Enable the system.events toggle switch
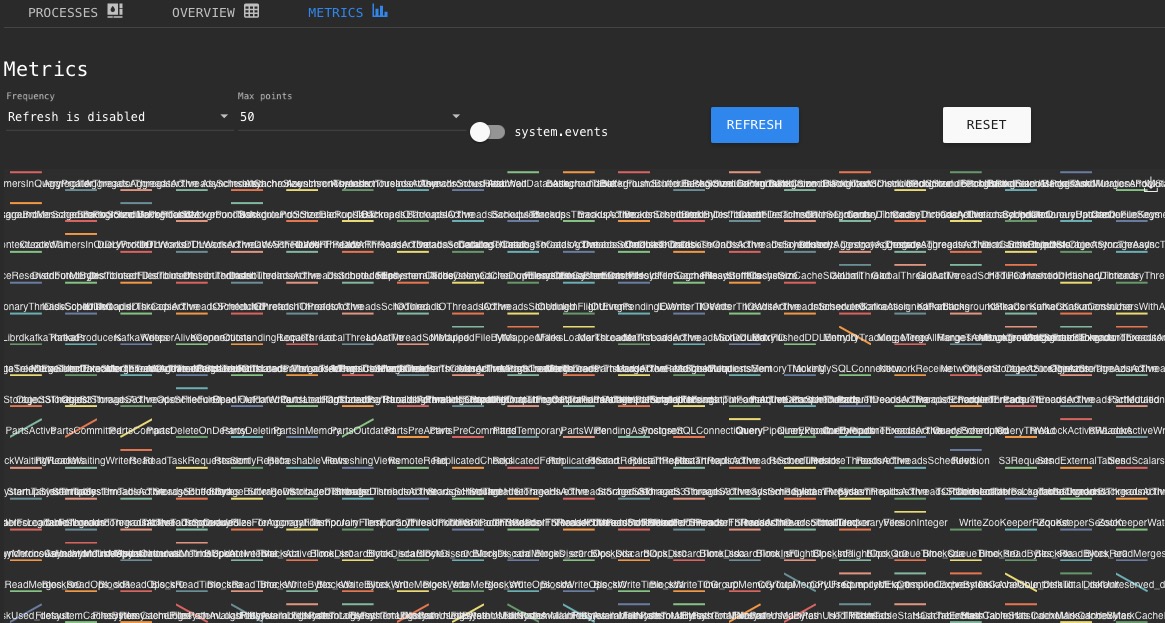Viewport: 1165px width, 623px height. tap(487, 131)
